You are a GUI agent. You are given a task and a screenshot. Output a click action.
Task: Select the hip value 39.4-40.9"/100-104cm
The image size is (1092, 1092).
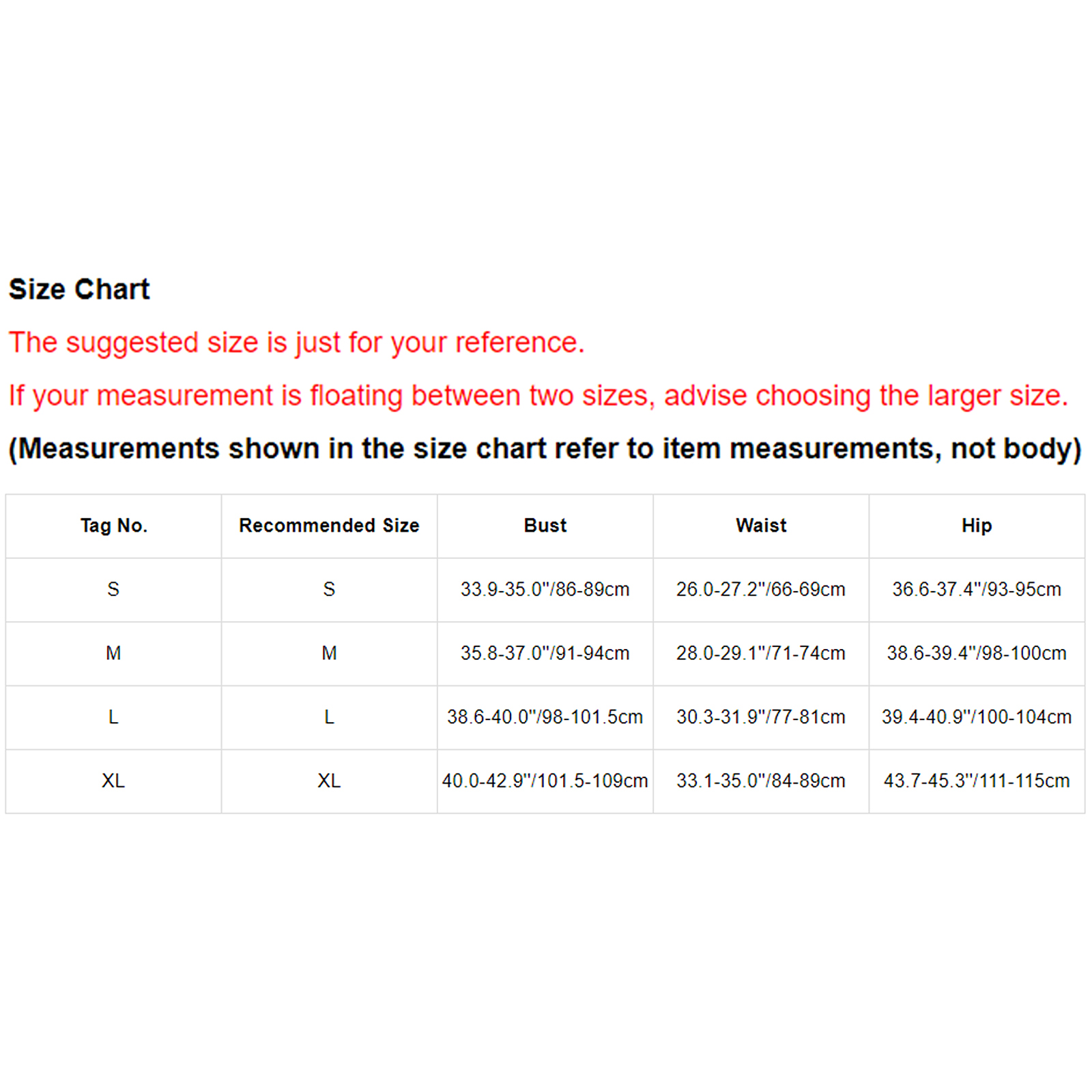[977, 717]
